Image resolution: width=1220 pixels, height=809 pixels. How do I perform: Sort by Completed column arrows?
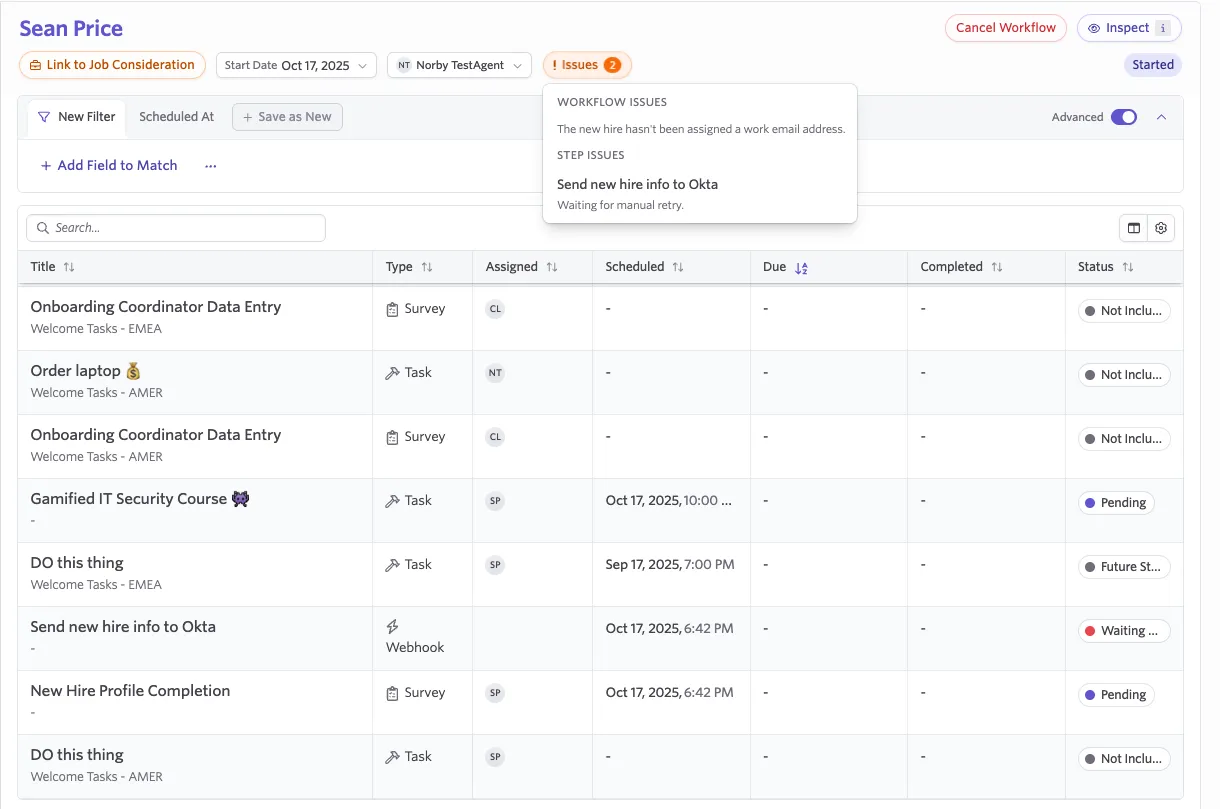997,267
